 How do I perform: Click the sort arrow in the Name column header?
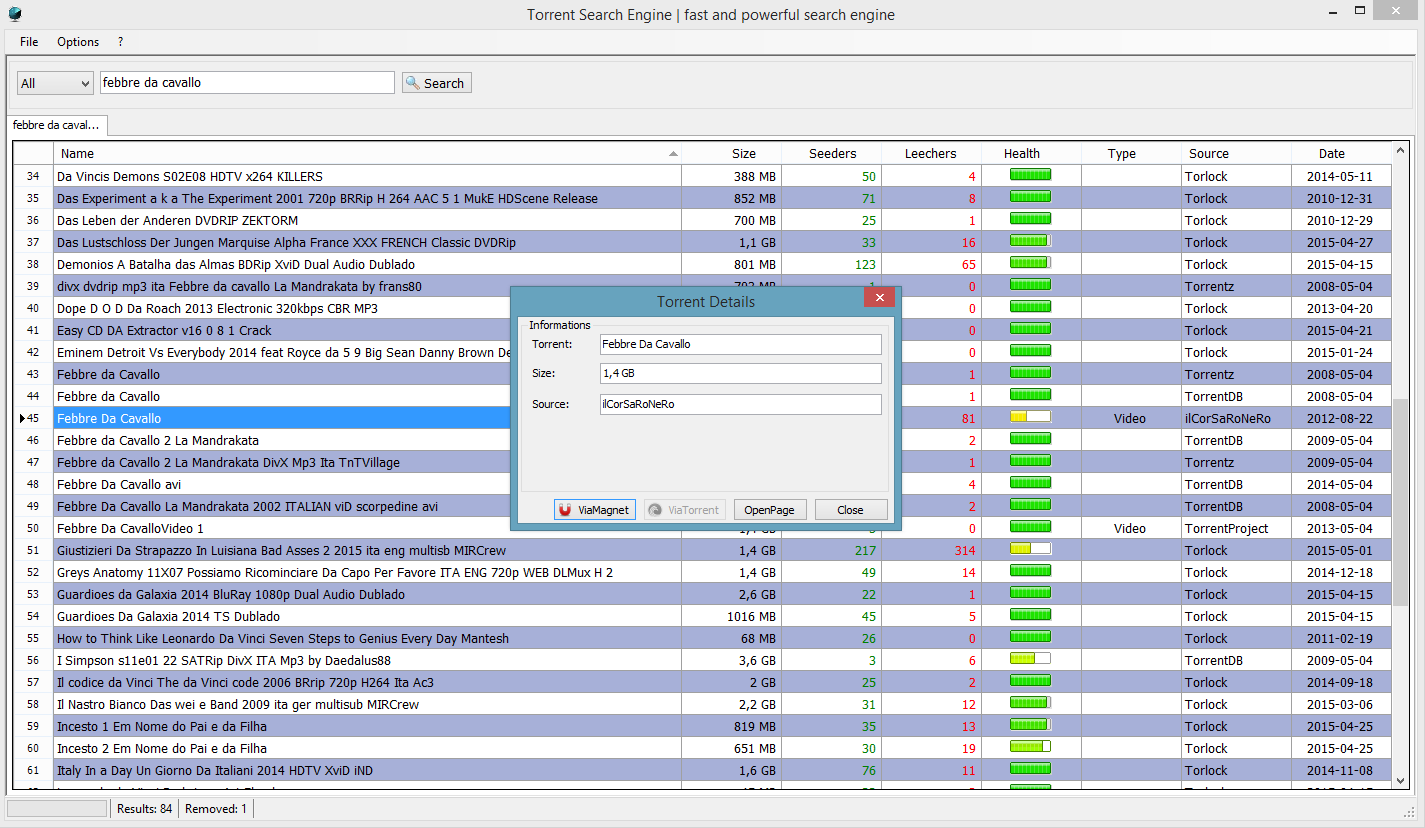[x=673, y=154]
